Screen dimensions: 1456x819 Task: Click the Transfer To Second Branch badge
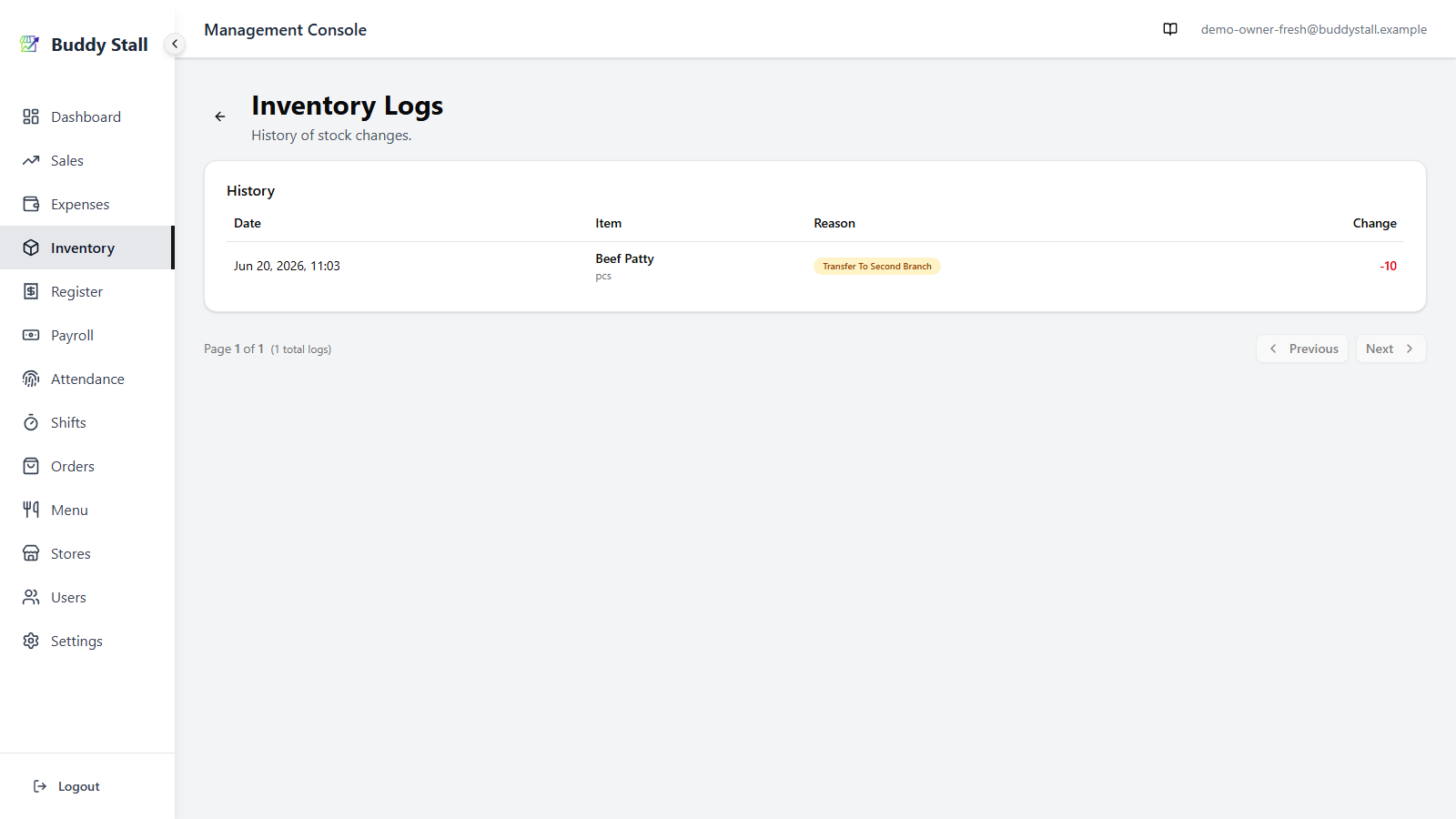877,266
